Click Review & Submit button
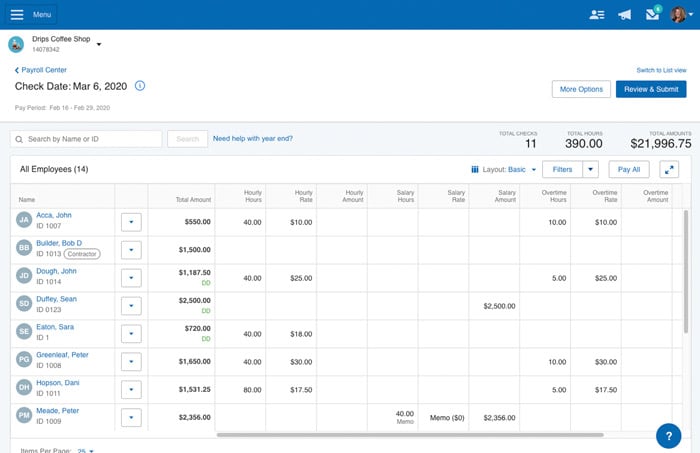The image size is (700, 453). pyautogui.click(x=651, y=89)
